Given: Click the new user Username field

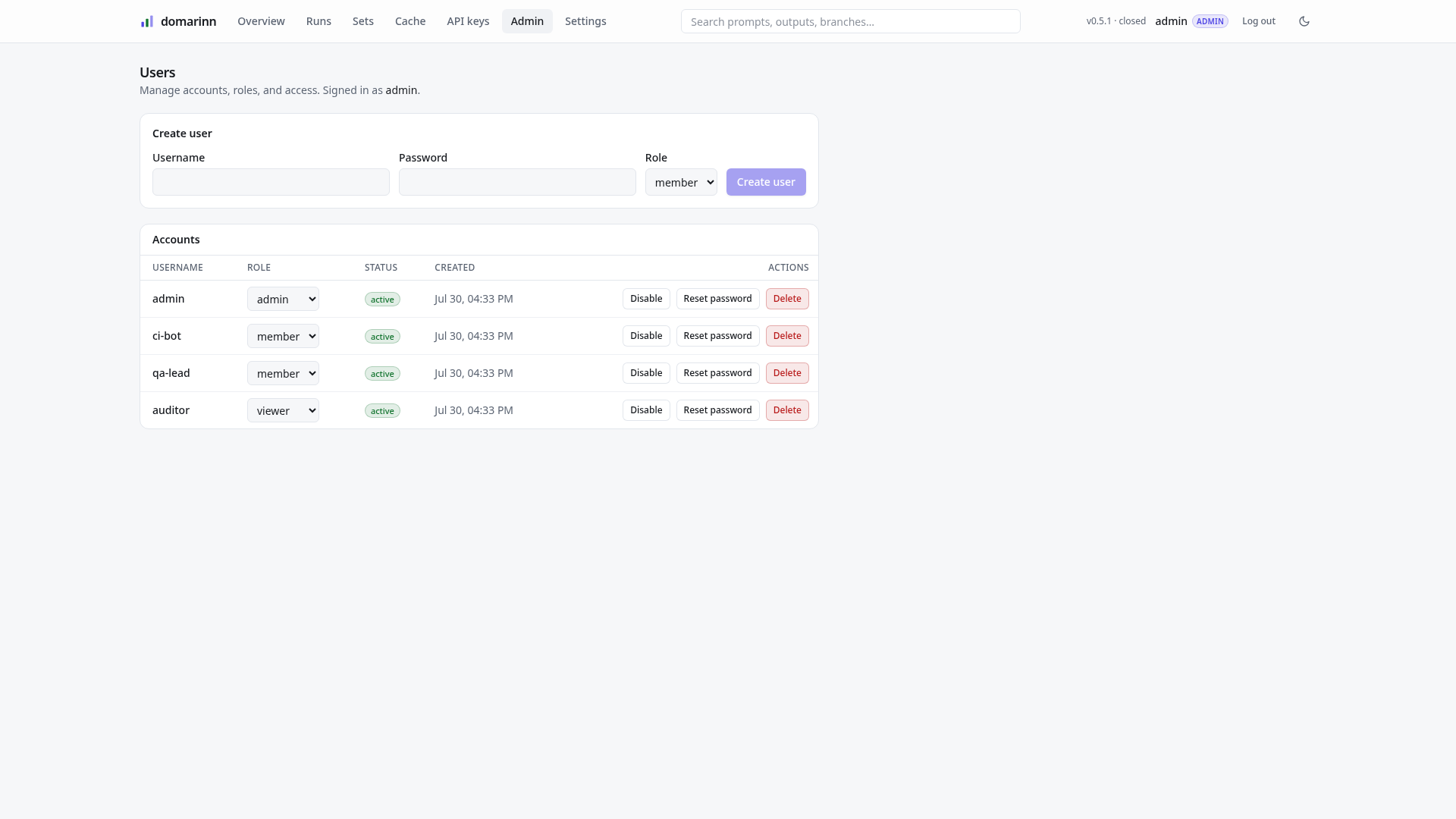Looking at the screenshot, I should click(x=271, y=182).
